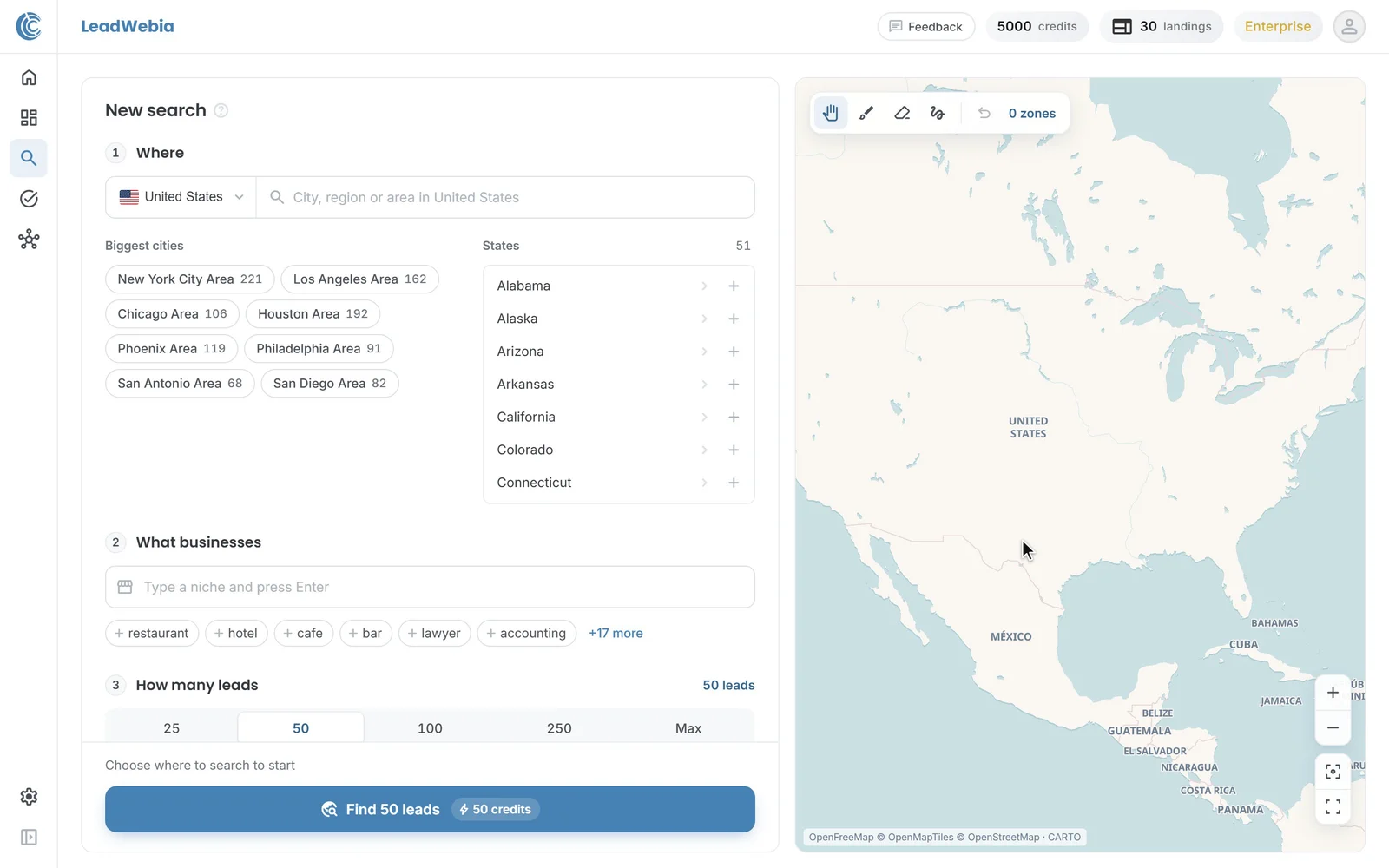Select the freehand scribble tool on map
Image resolution: width=1389 pixels, height=868 pixels.
tap(938, 113)
